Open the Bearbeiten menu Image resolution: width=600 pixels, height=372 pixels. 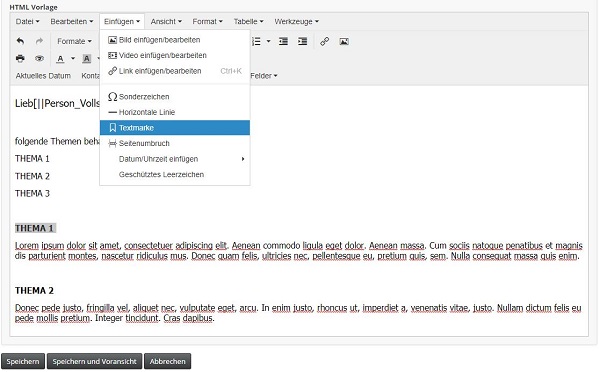pyautogui.click(x=72, y=21)
